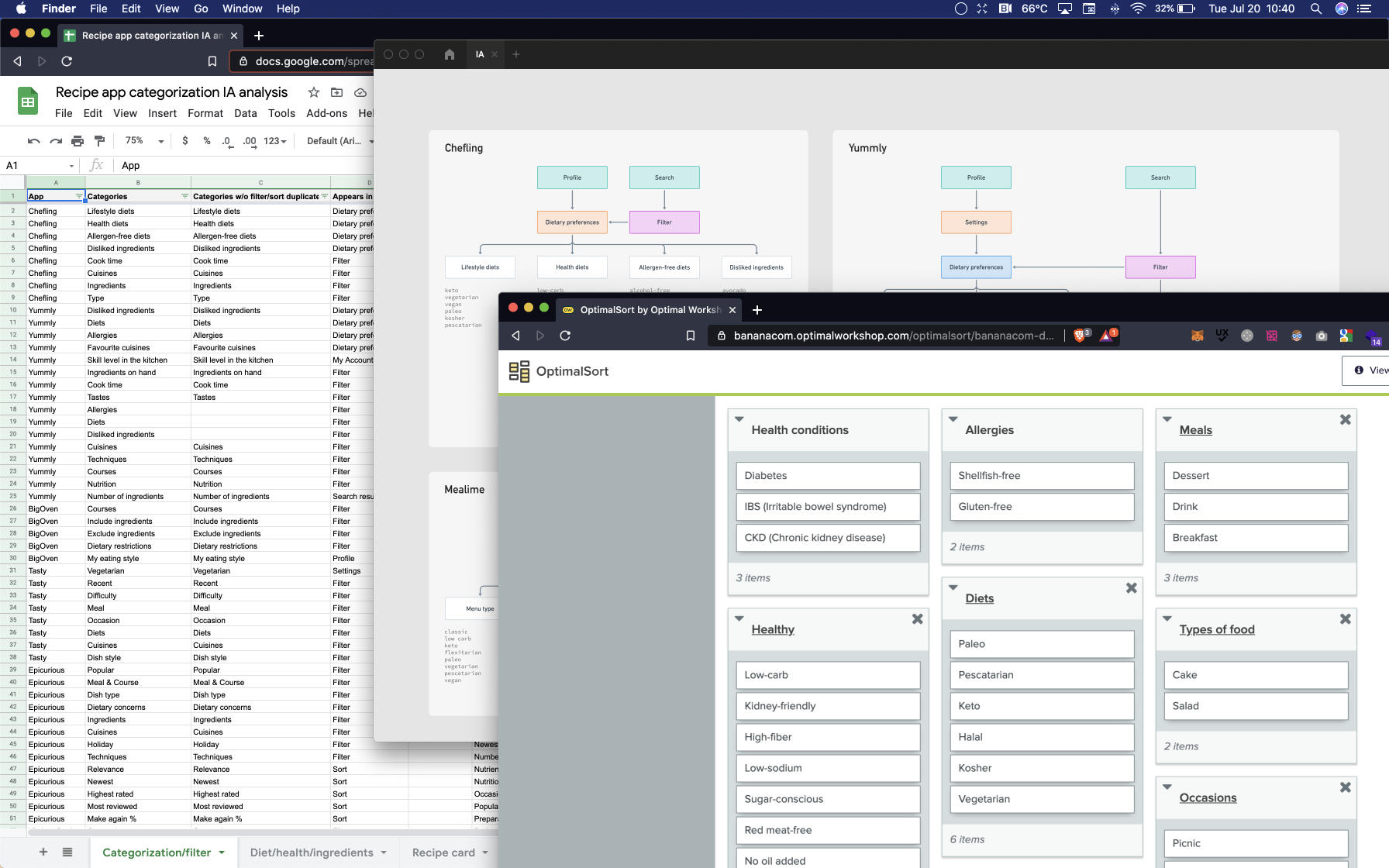This screenshot has width=1389, height=868.
Task: Open the UX check extension
Action: click(x=1222, y=336)
